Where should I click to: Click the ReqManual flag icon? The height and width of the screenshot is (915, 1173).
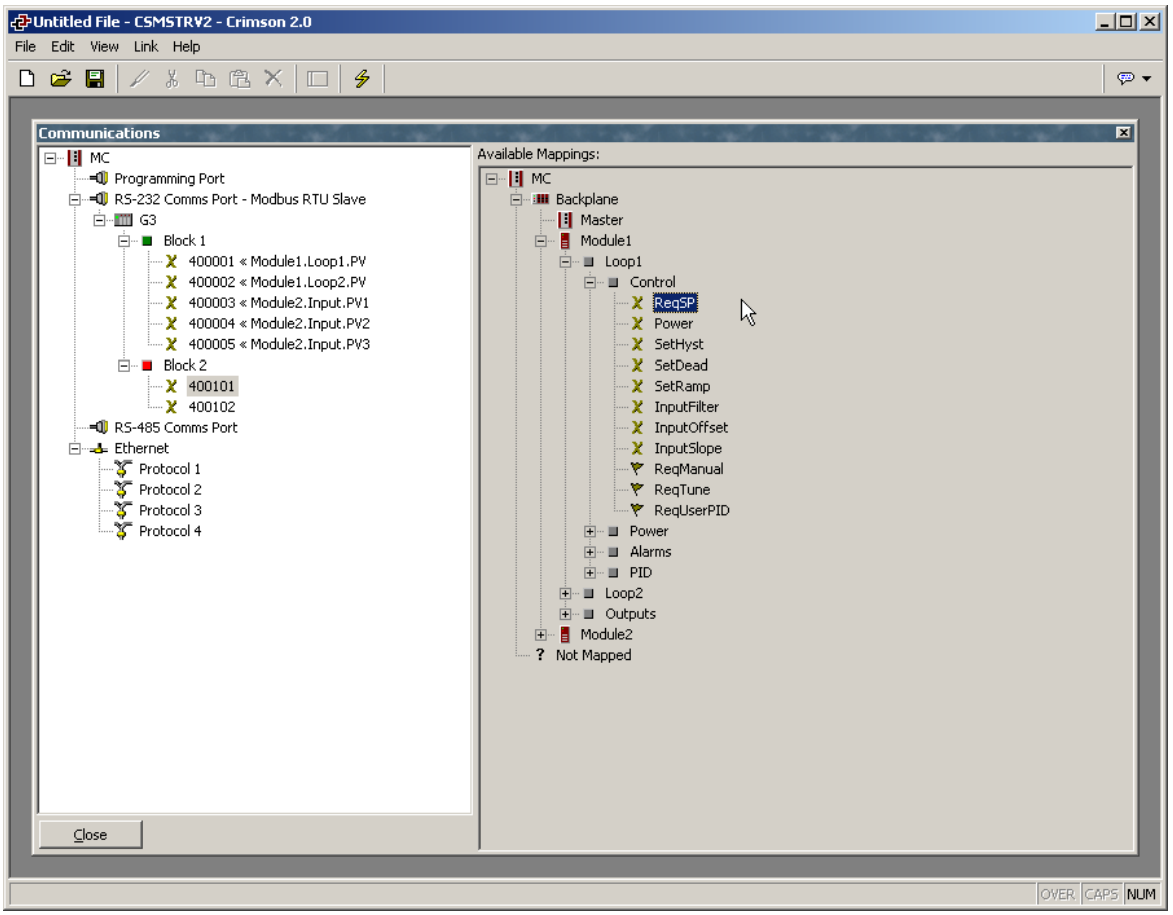pyautogui.click(x=637, y=469)
